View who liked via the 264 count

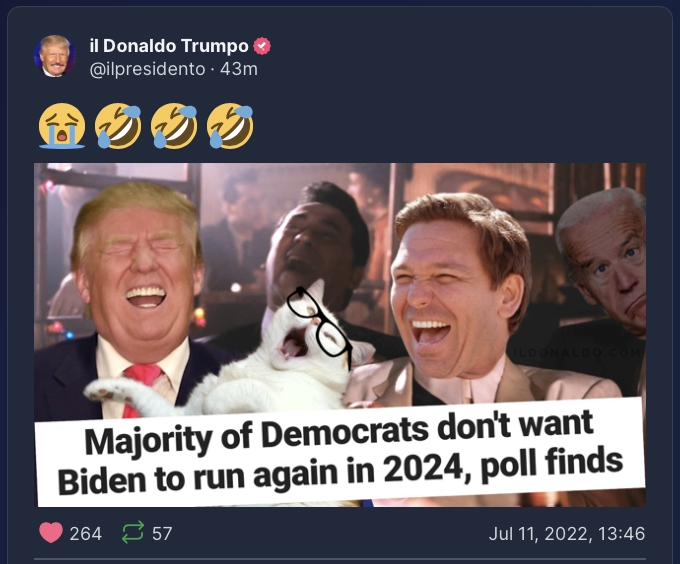click(x=86, y=534)
